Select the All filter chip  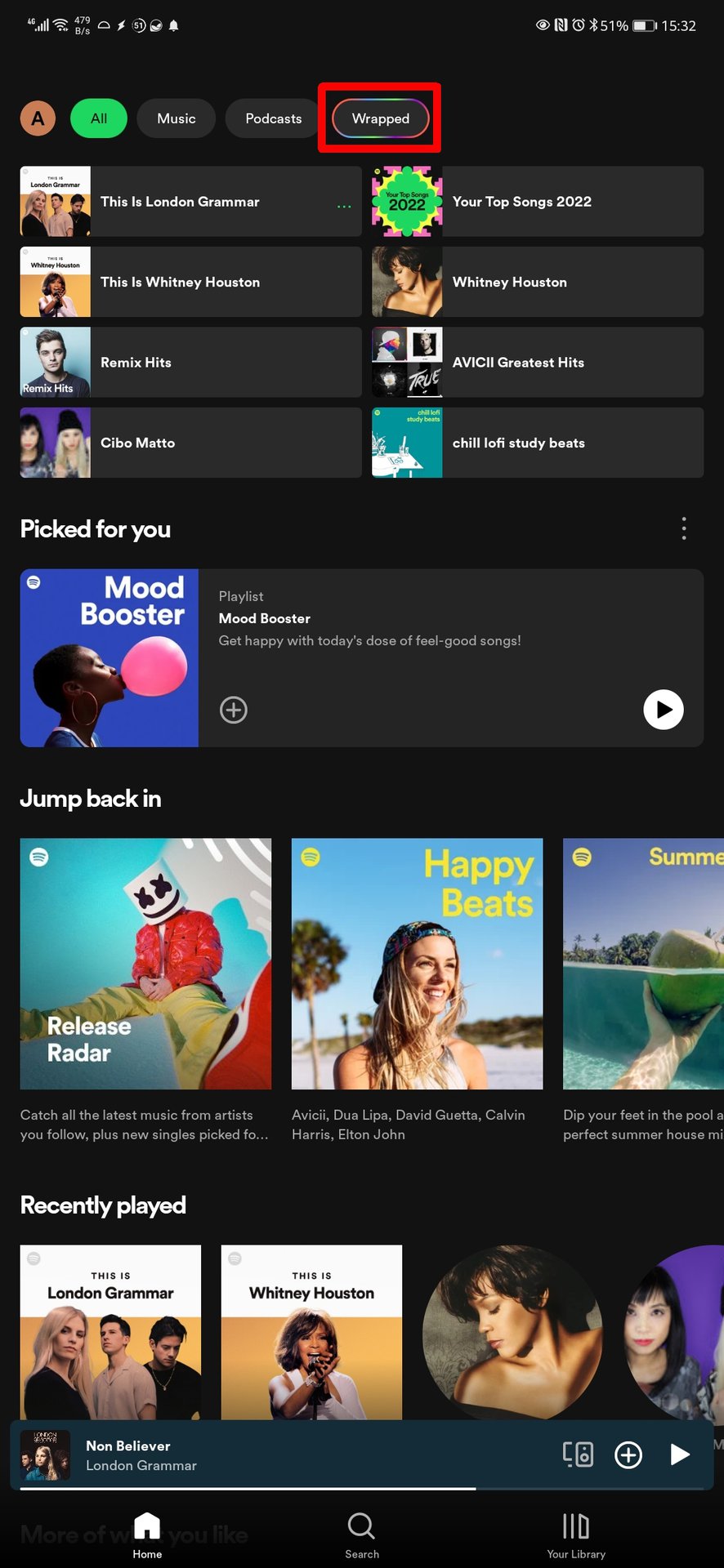(99, 118)
